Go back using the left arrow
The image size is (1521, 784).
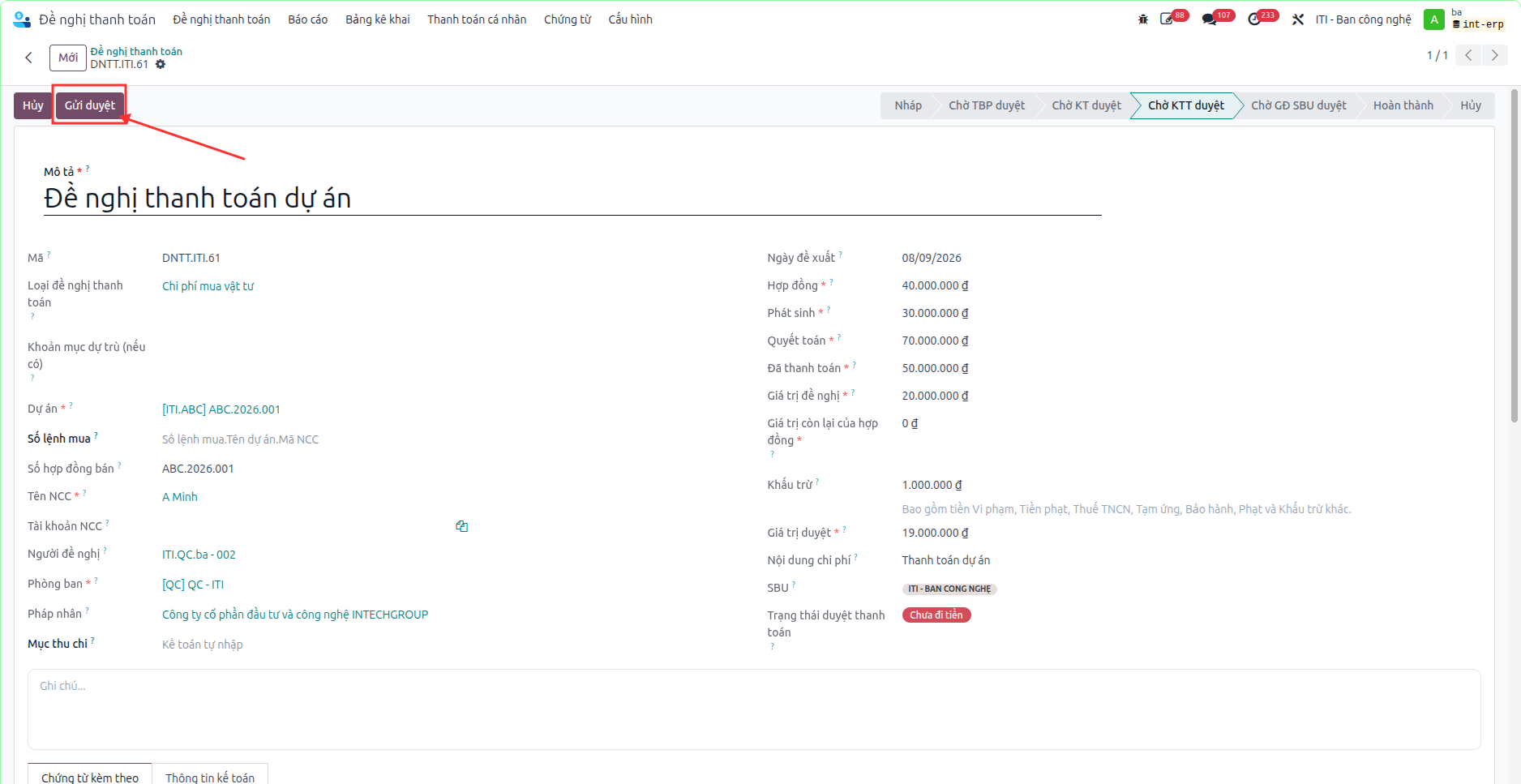(x=29, y=58)
